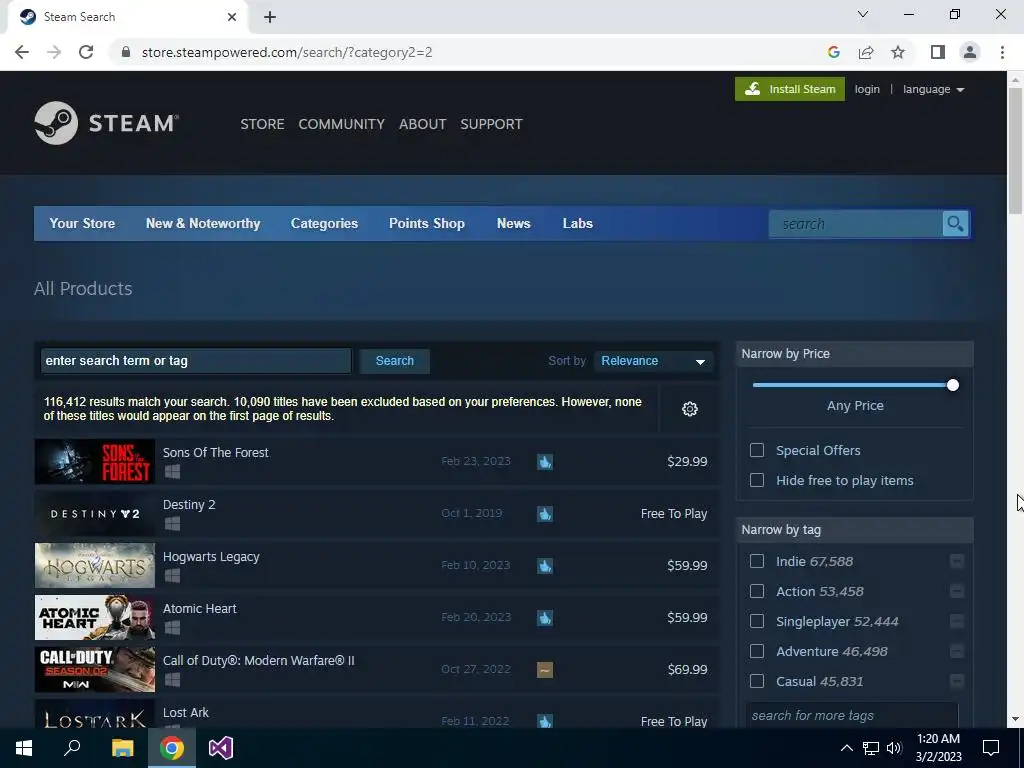Viewport: 1024px width, 768px height.
Task: Exclude Action tag with minus button
Action: 957,592
